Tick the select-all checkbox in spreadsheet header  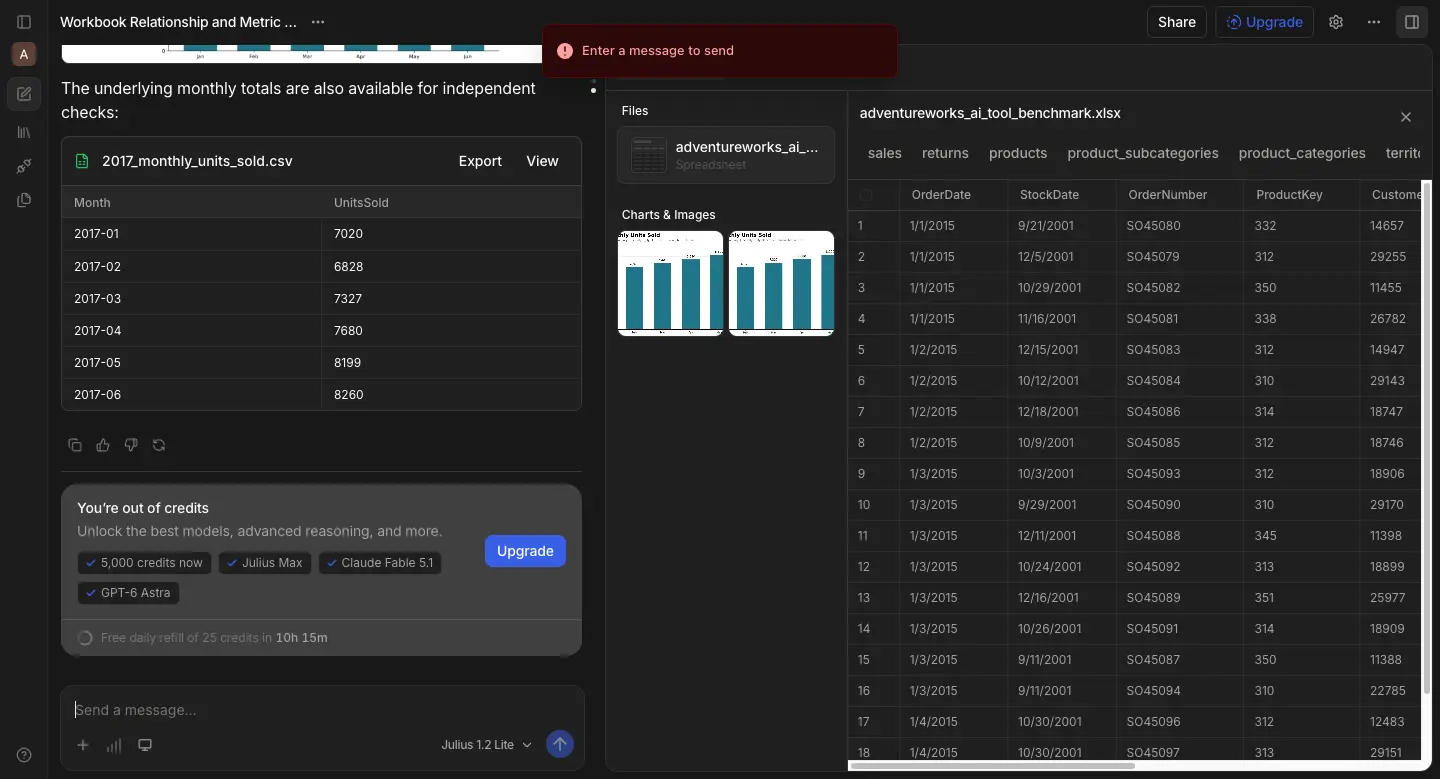click(x=866, y=195)
